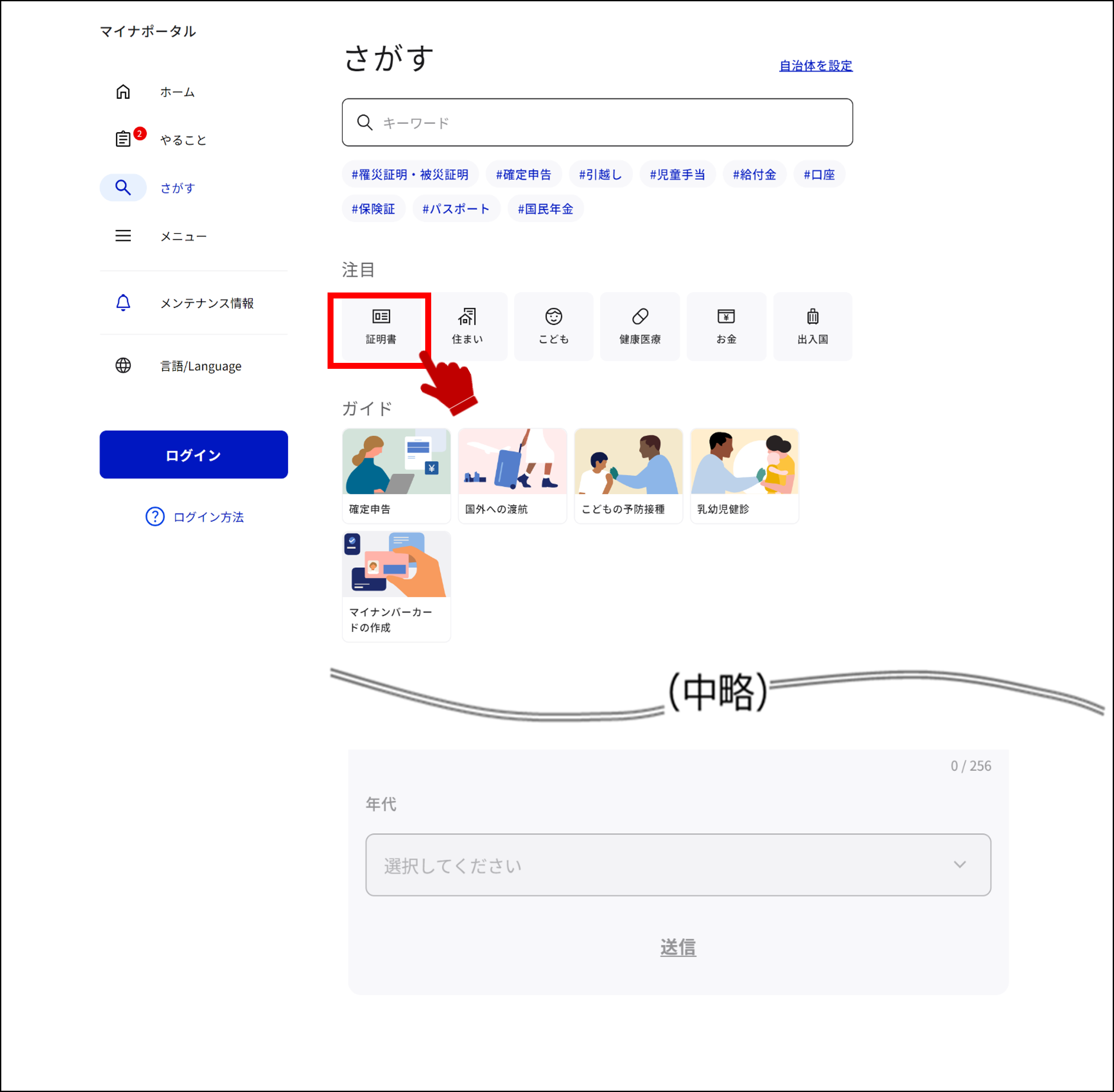
Task: Click the question mark icon beside ログイン方法
Action: coord(155,517)
